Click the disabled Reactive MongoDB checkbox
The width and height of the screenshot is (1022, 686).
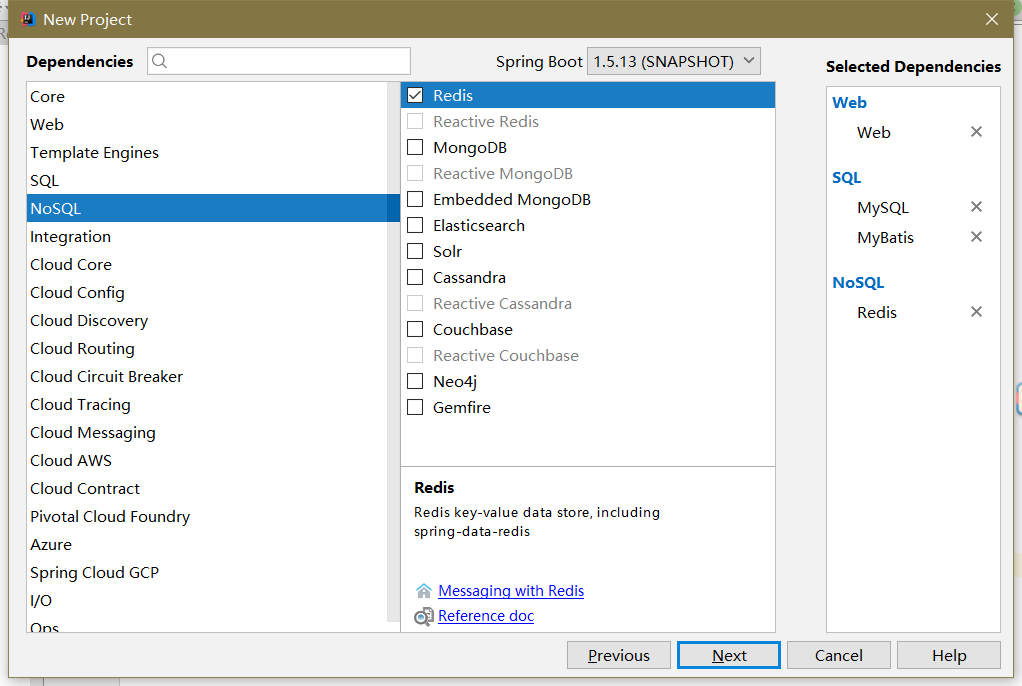click(415, 173)
